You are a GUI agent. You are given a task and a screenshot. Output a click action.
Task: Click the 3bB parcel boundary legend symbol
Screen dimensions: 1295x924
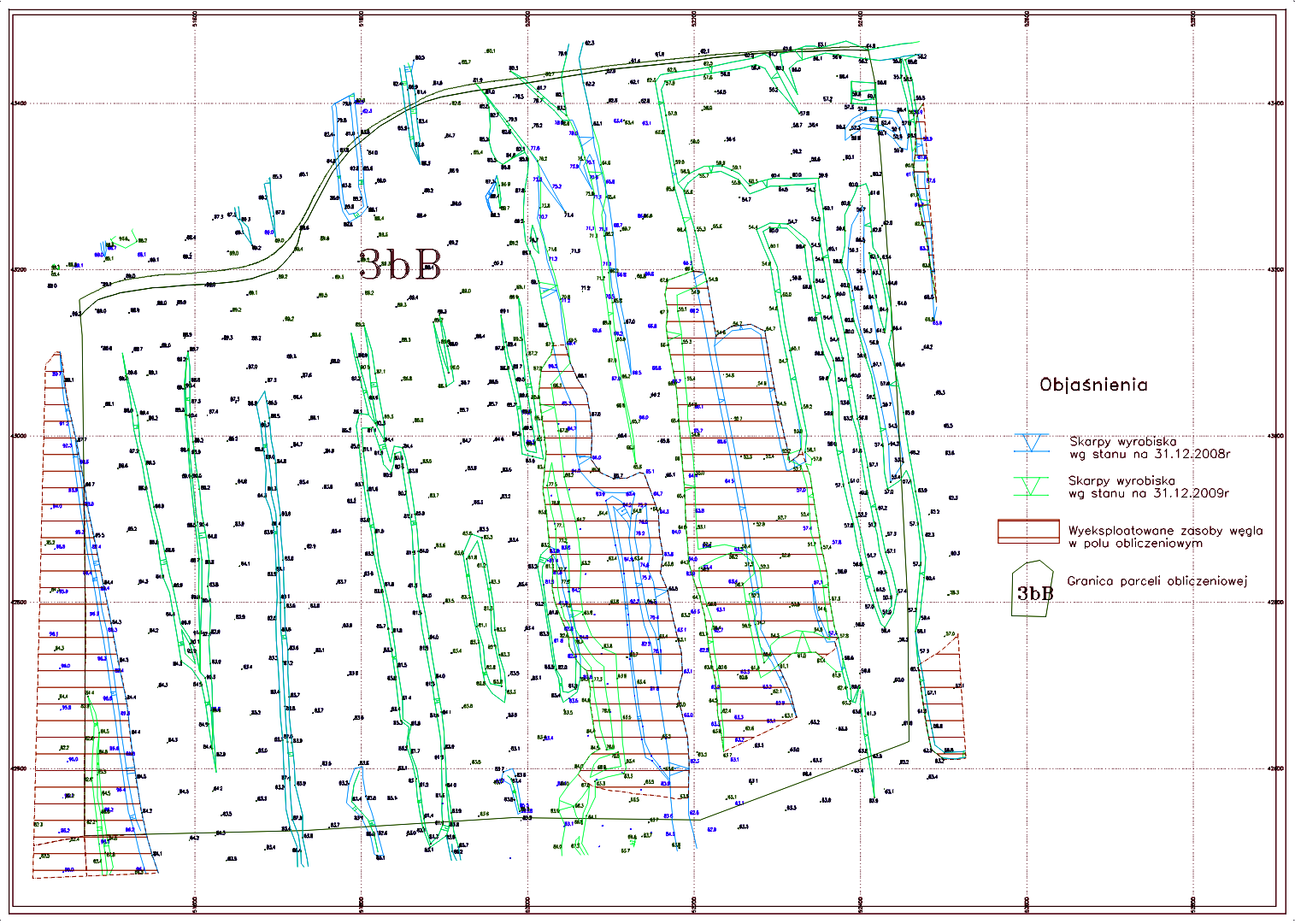point(1032,589)
